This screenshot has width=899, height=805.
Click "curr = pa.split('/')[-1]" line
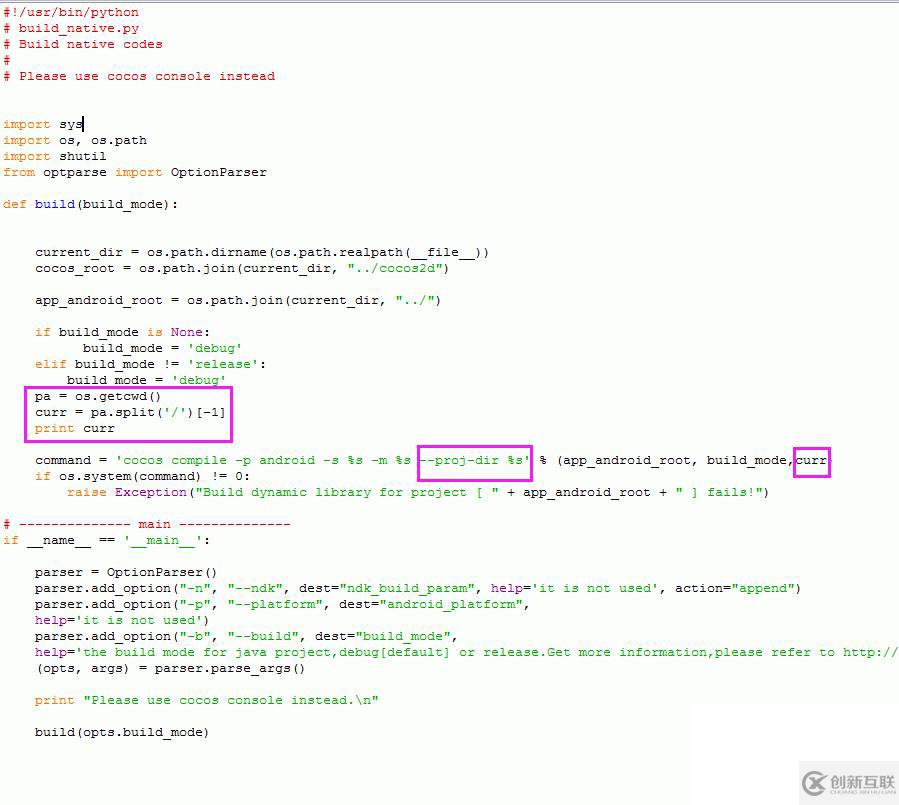(130, 412)
